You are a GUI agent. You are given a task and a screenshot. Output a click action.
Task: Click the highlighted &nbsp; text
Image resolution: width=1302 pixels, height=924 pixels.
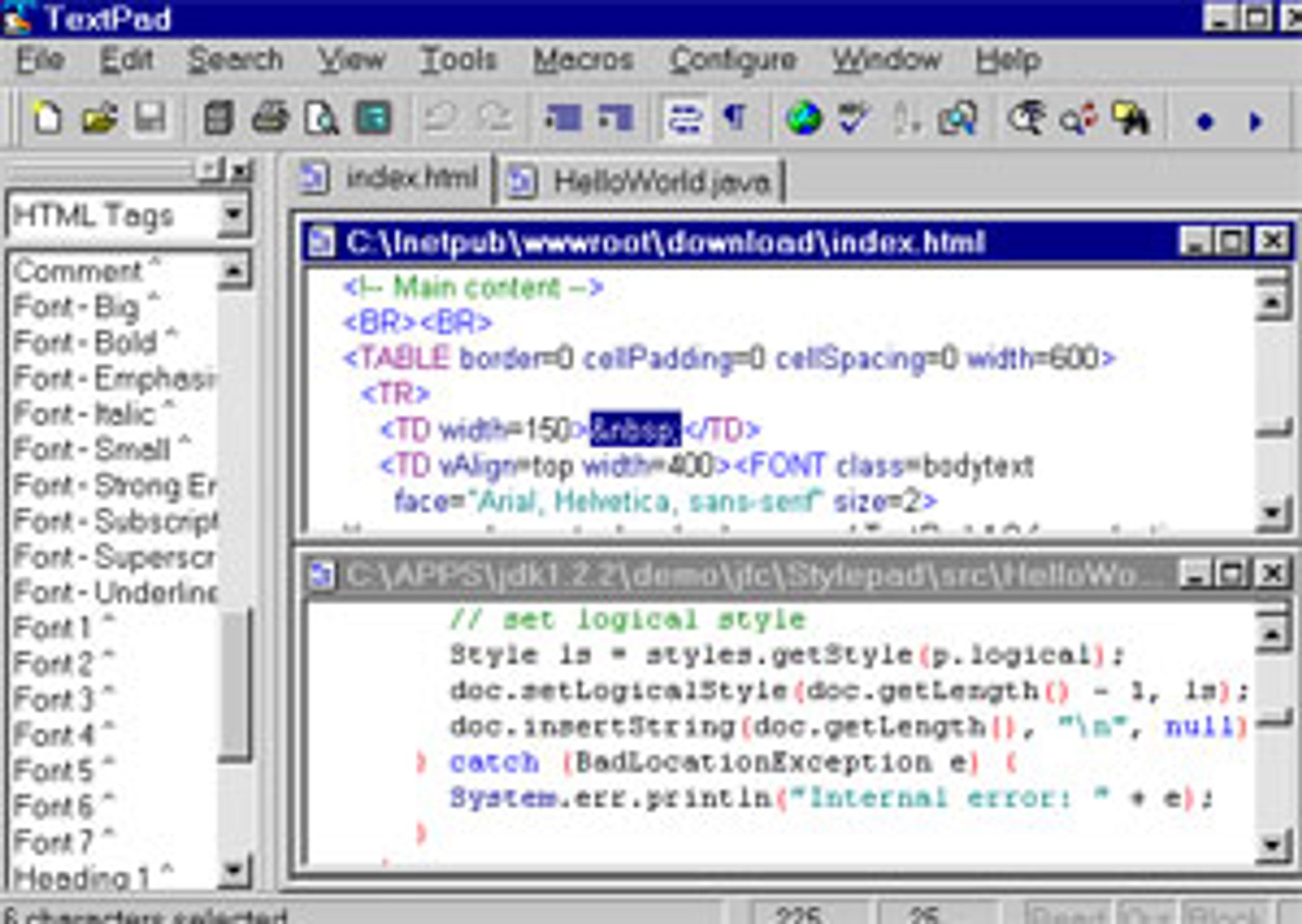coord(635,429)
